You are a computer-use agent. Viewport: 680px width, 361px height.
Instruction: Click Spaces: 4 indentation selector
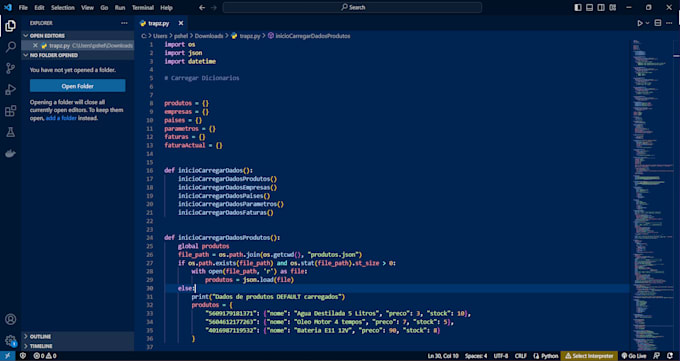coord(476,356)
